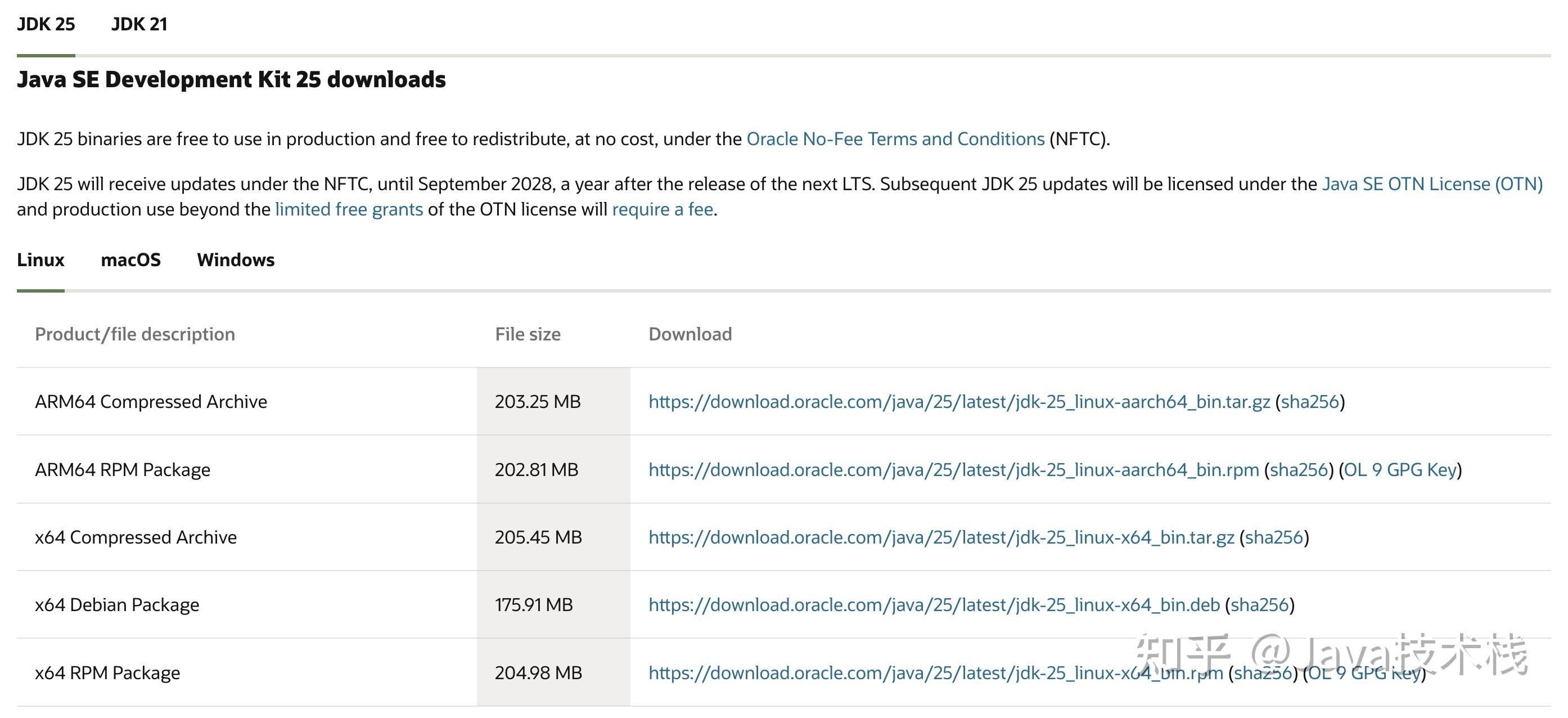This screenshot has height=718, width=1568.
Task: Select the JDK 25 tab
Action: [46, 24]
